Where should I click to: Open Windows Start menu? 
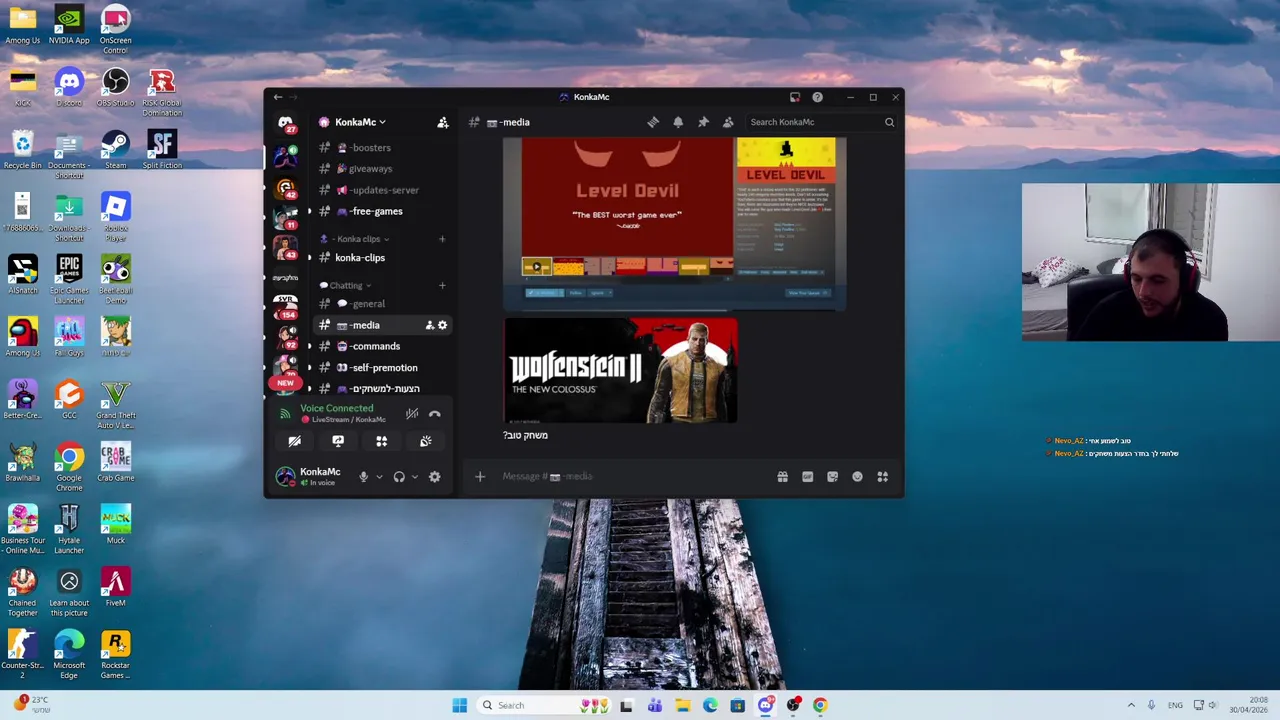[x=459, y=705]
